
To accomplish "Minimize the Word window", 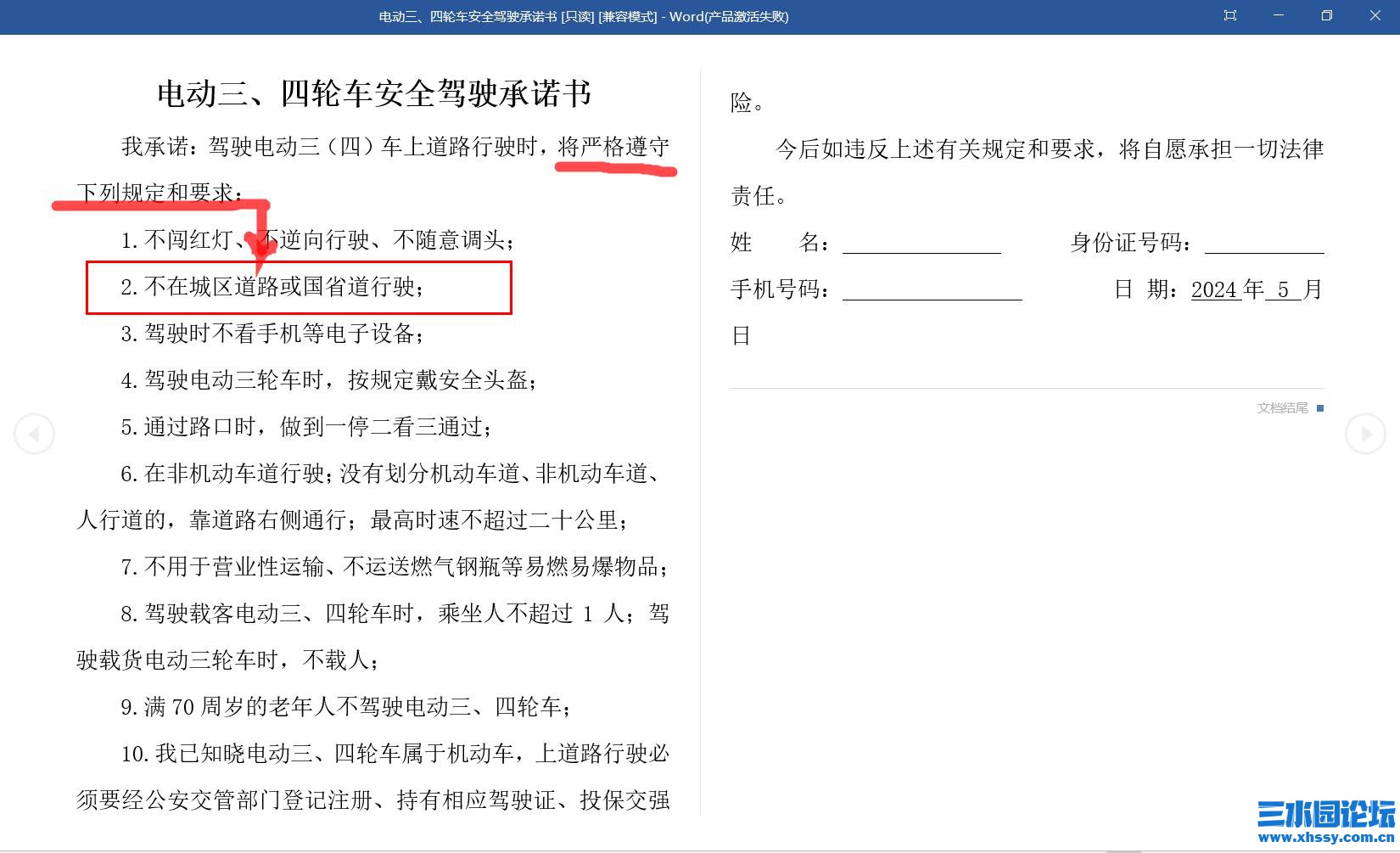I will [x=1279, y=15].
